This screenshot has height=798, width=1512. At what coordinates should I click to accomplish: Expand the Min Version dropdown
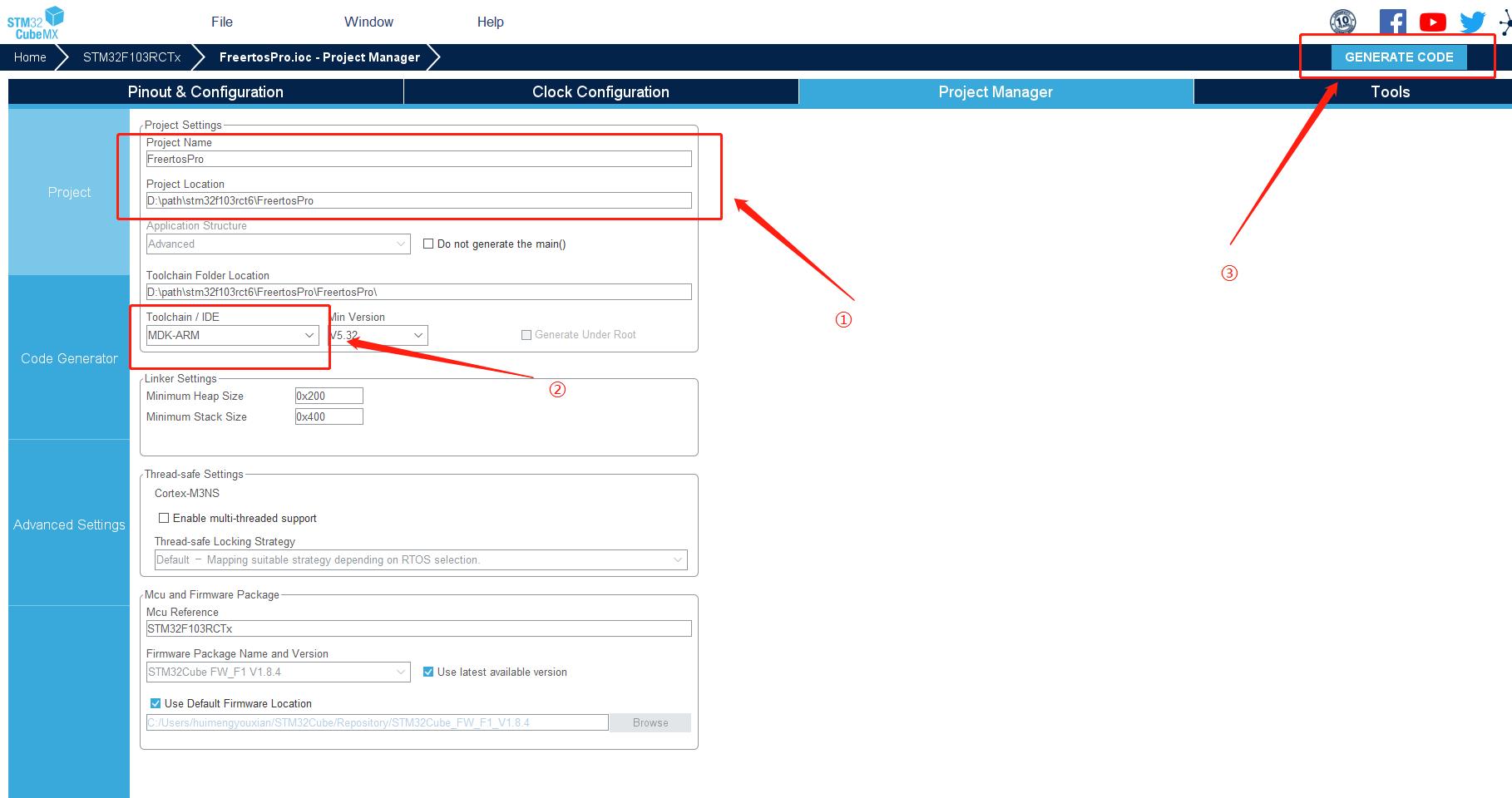(x=378, y=335)
